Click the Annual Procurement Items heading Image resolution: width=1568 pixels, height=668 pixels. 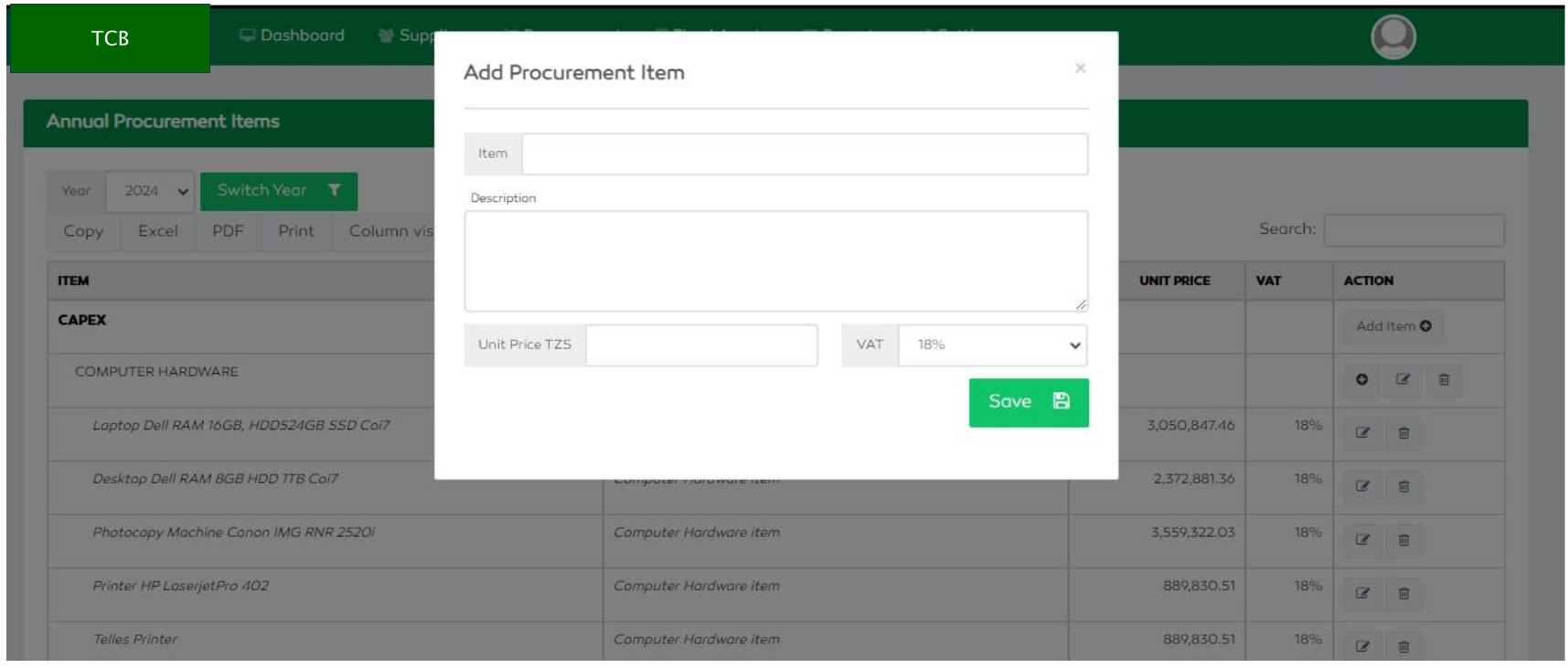point(164,122)
